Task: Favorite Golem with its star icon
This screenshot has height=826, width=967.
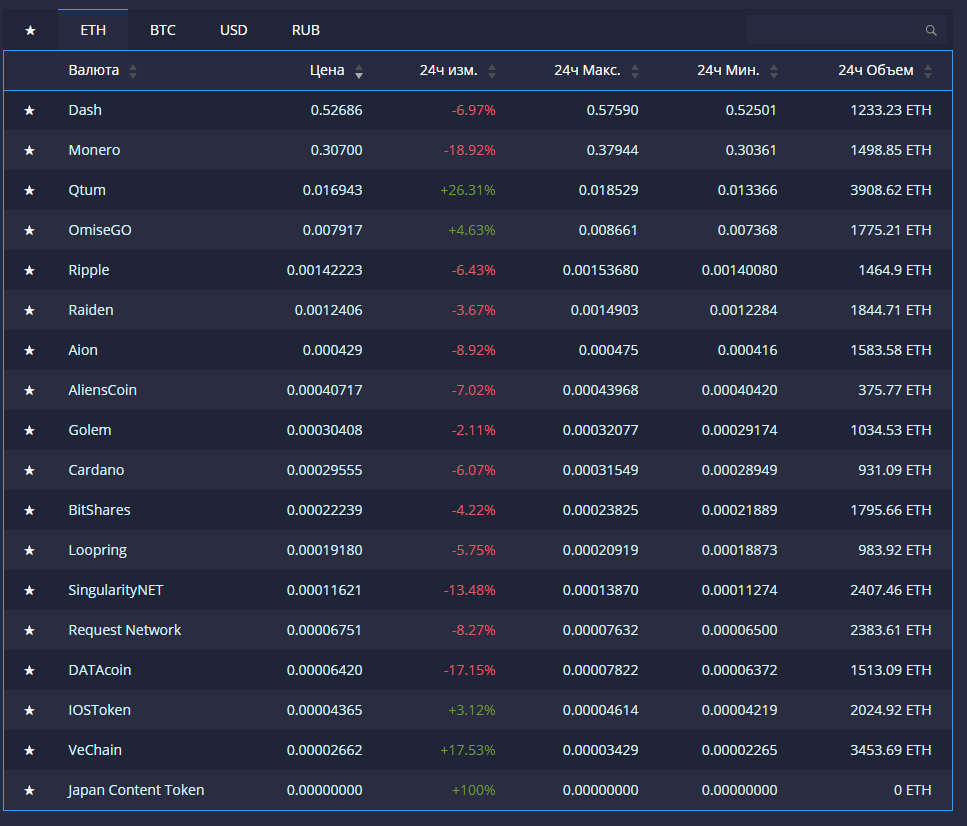Action: click(30, 431)
